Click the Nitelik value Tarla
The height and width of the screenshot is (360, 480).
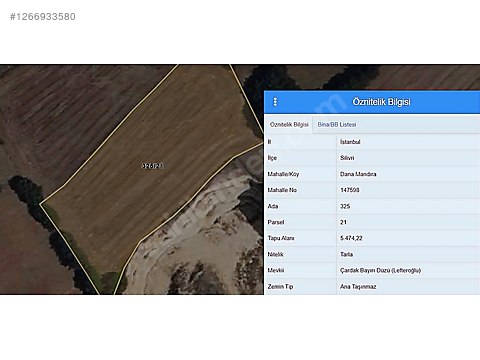pos(346,254)
